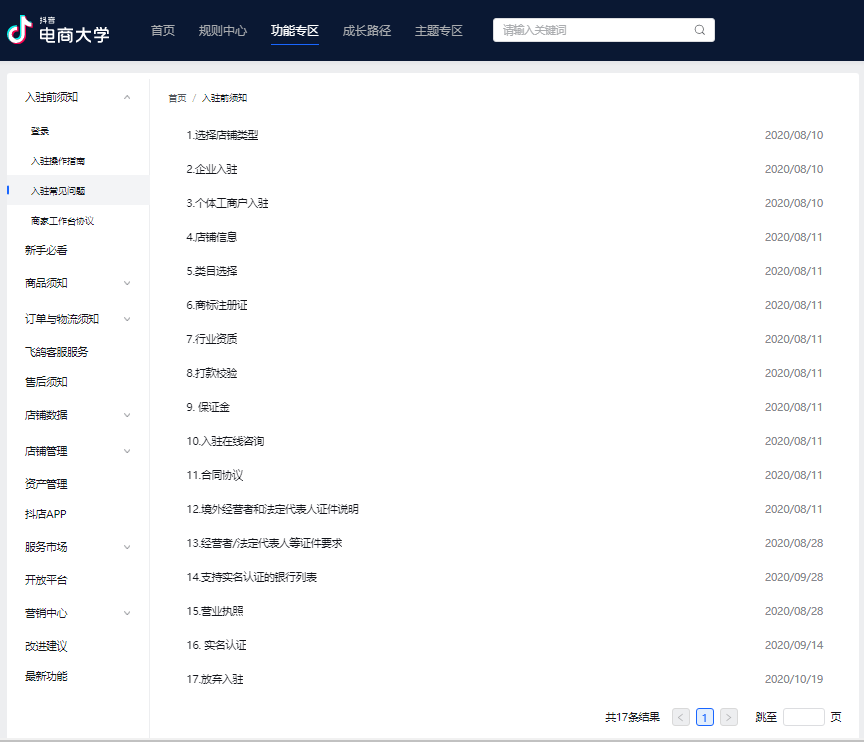Open the 规则中心 navigation tab
This screenshot has height=742, width=864.
click(x=223, y=31)
